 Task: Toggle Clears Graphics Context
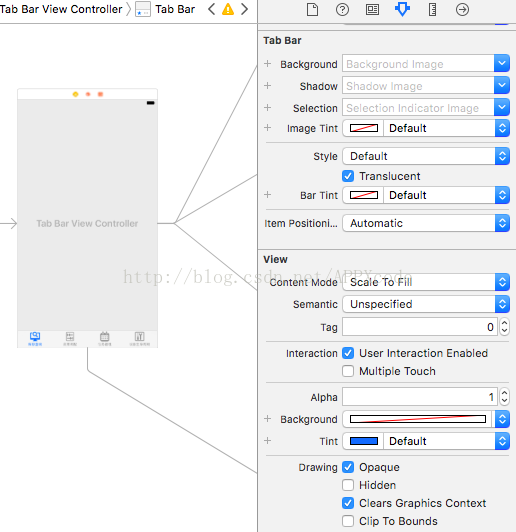coord(348,503)
